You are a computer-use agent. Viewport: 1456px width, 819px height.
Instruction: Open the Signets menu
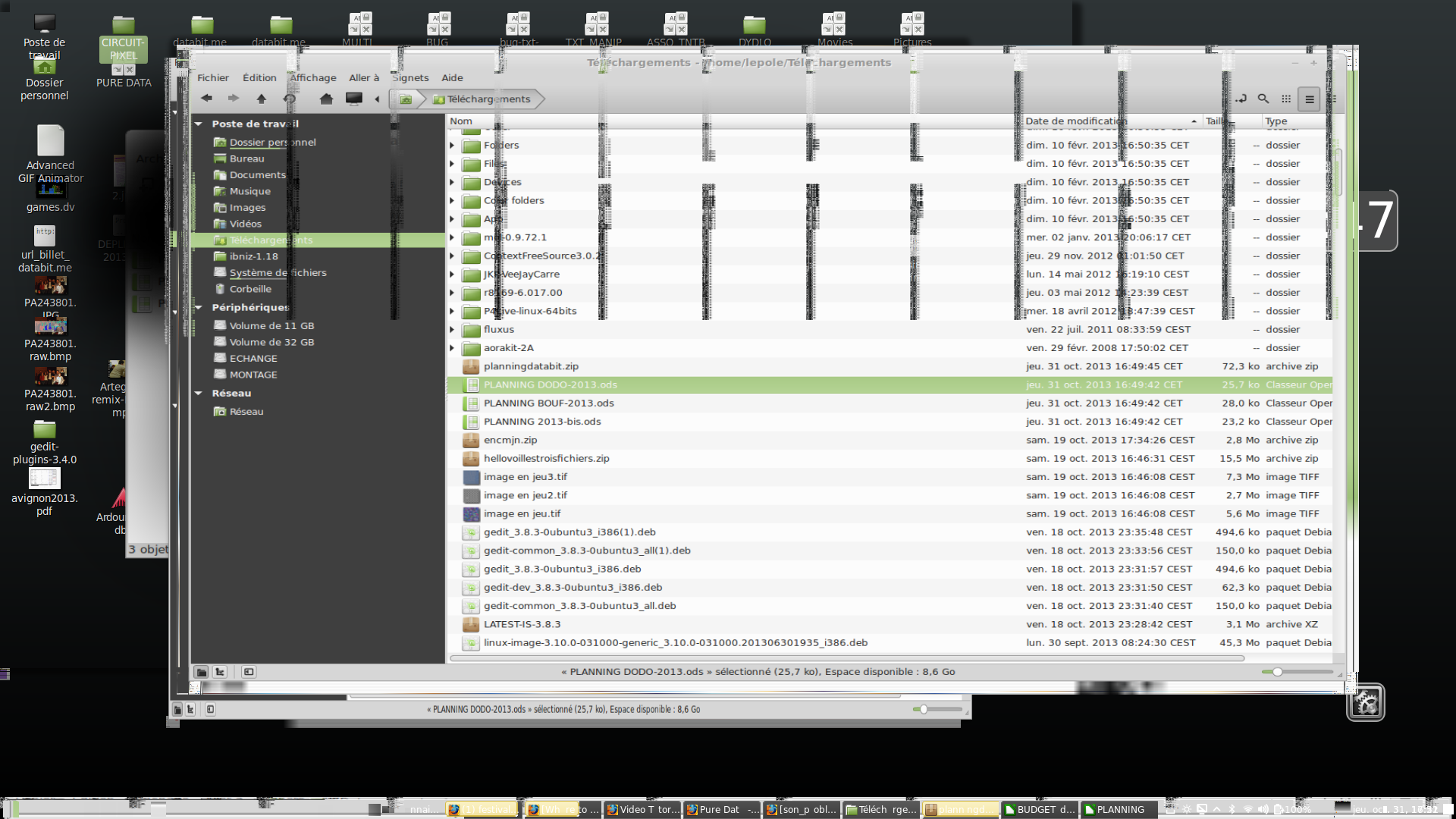[x=410, y=78]
